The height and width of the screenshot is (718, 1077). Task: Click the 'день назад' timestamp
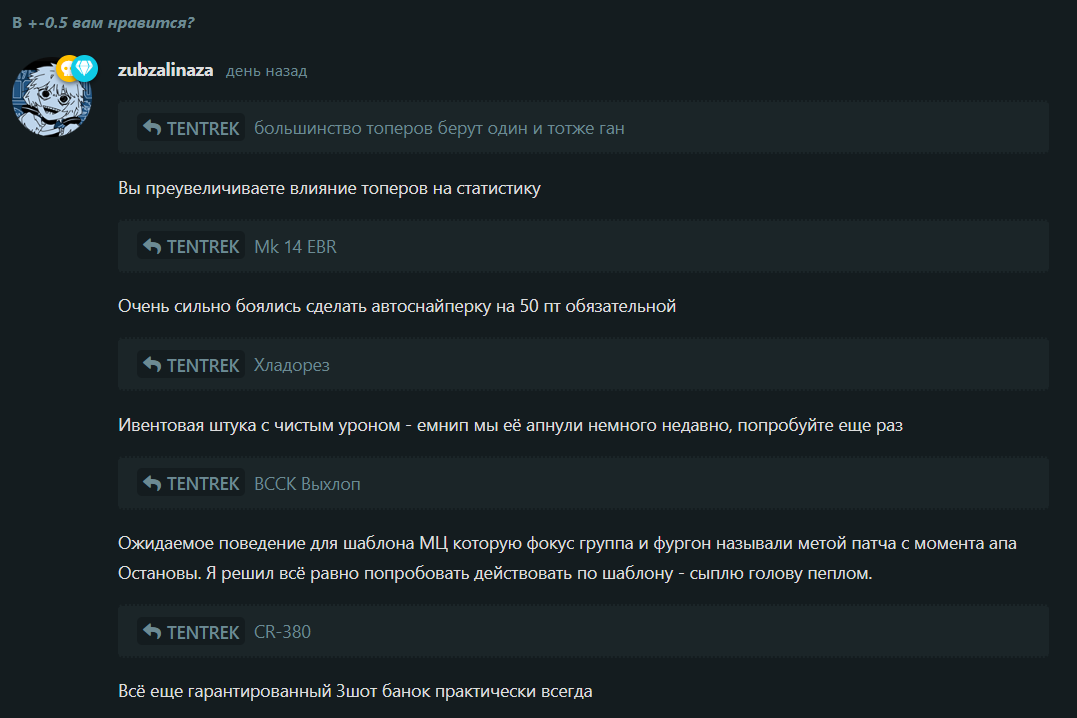click(x=267, y=71)
